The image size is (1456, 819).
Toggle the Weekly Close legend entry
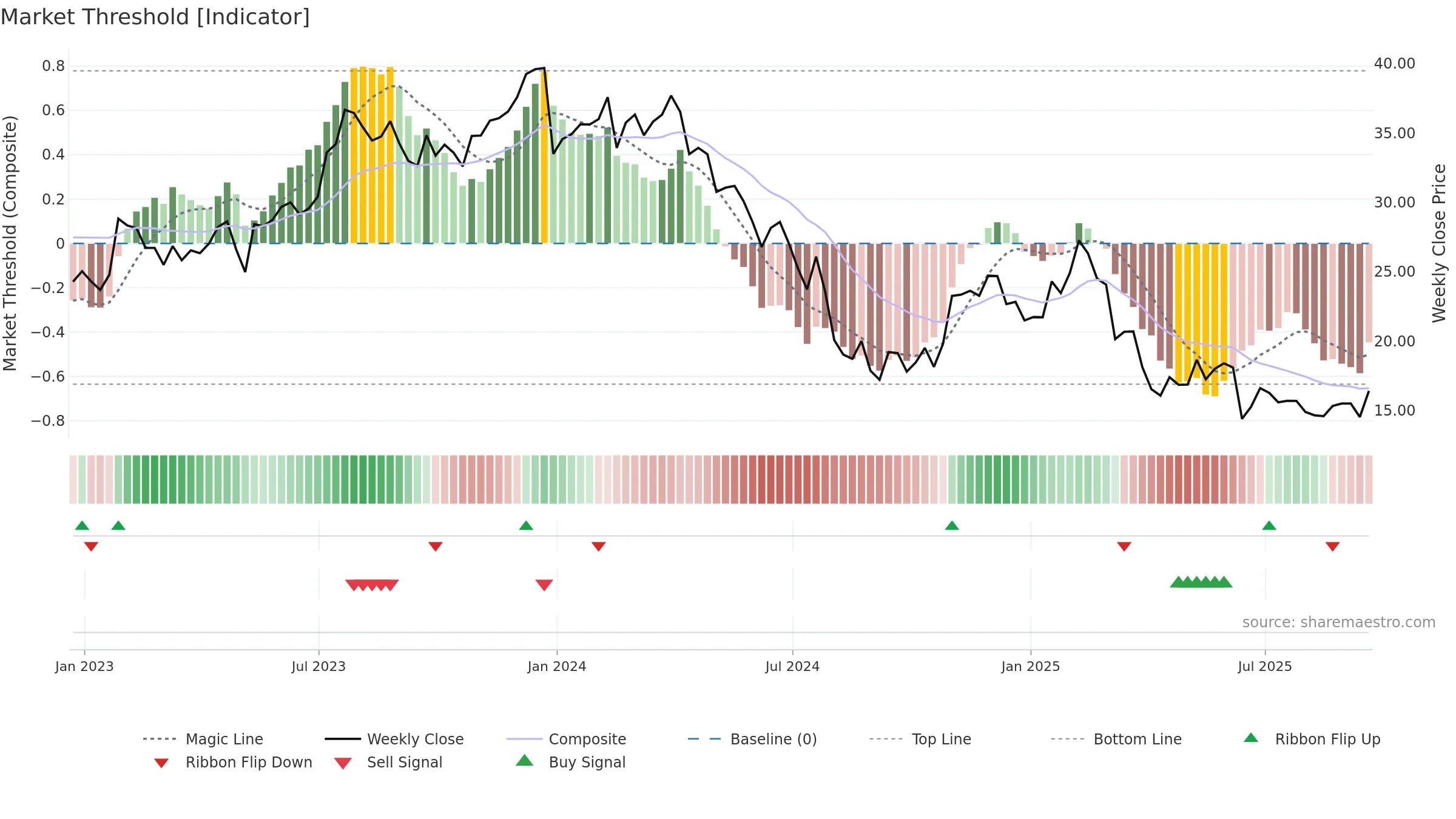coord(394,739)
